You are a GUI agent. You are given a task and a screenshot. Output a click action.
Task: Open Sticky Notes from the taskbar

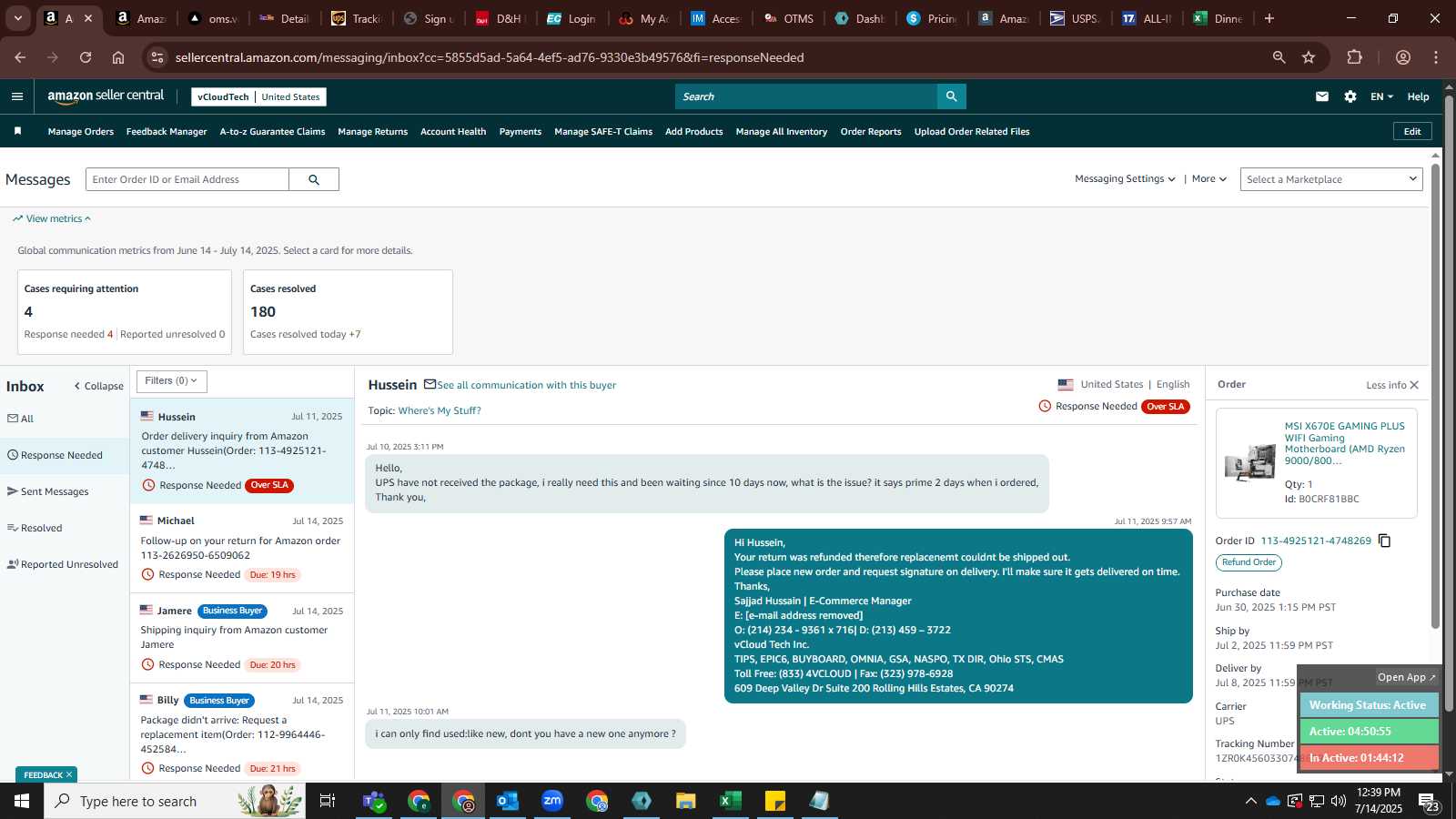(x=775, y=801)
